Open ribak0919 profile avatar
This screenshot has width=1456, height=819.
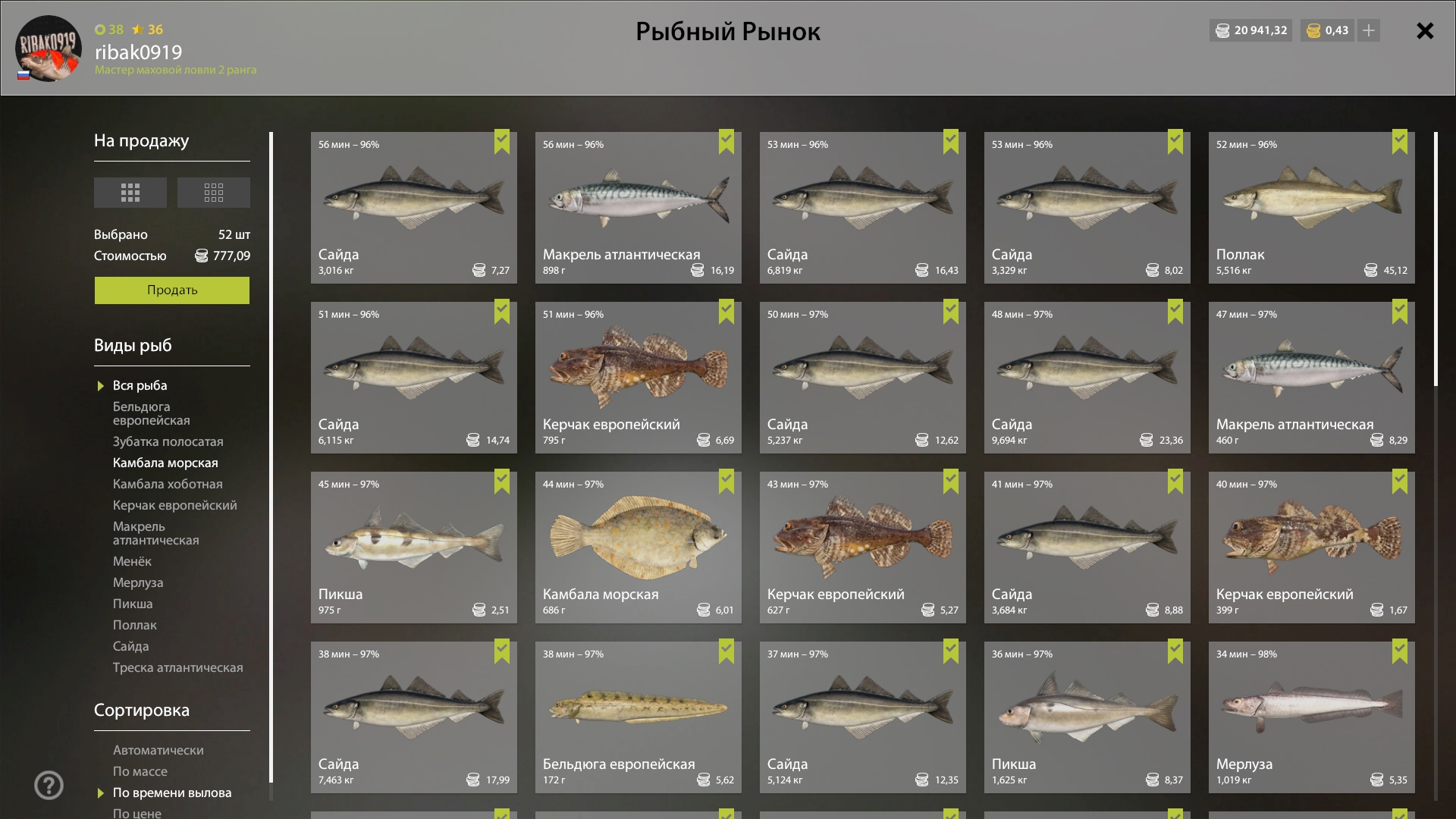coord(49,48)
